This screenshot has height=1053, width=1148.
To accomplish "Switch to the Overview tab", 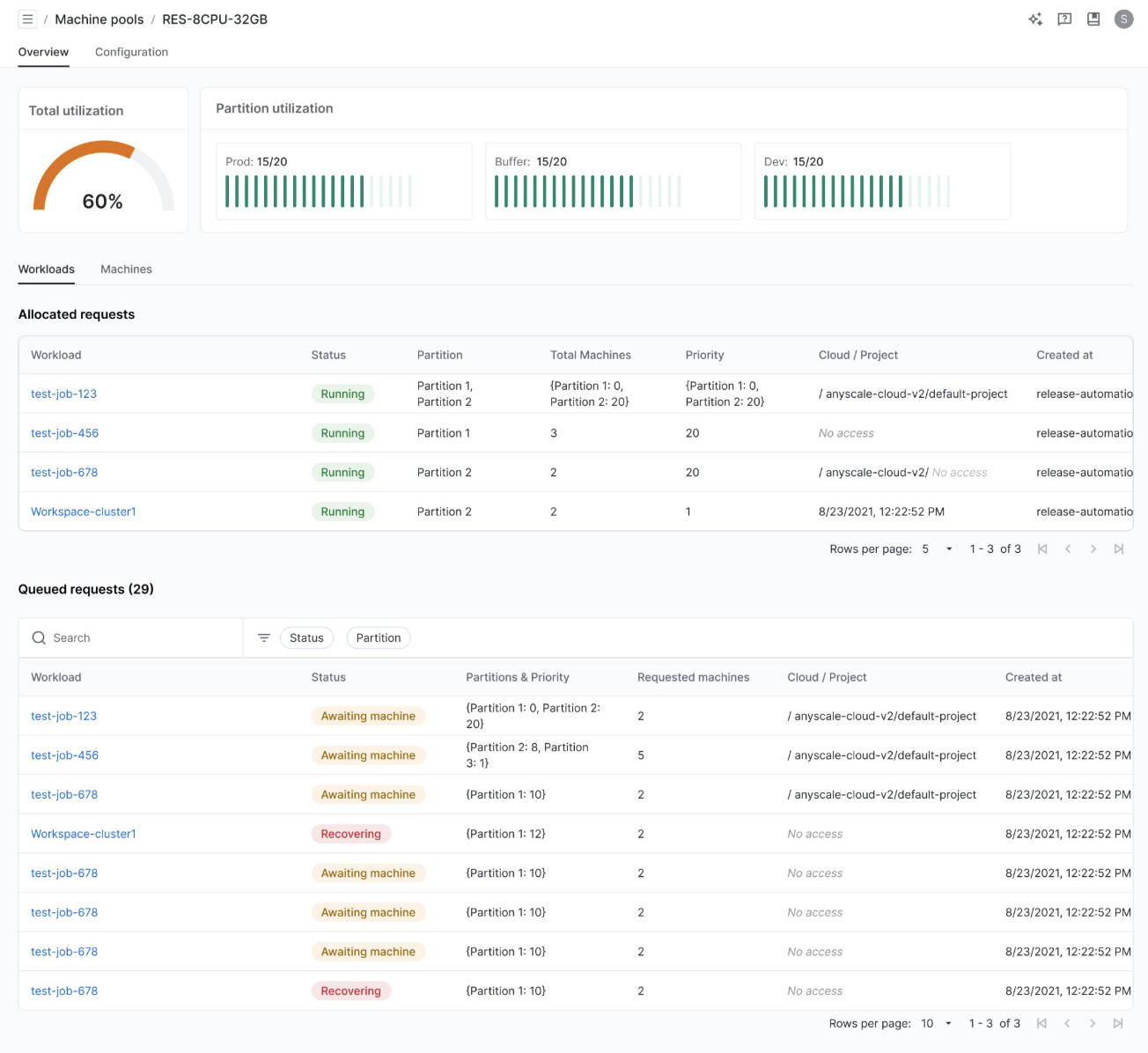I will tap(43, 52).
